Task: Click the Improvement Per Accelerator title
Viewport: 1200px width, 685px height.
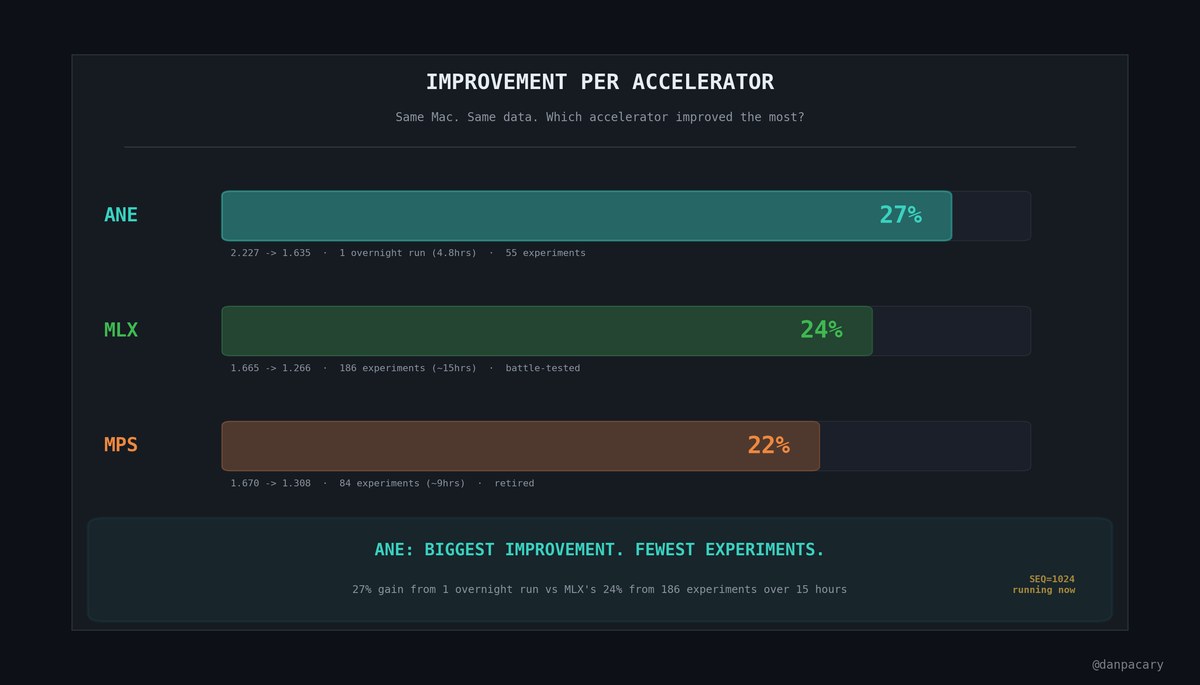Action: 599,82
